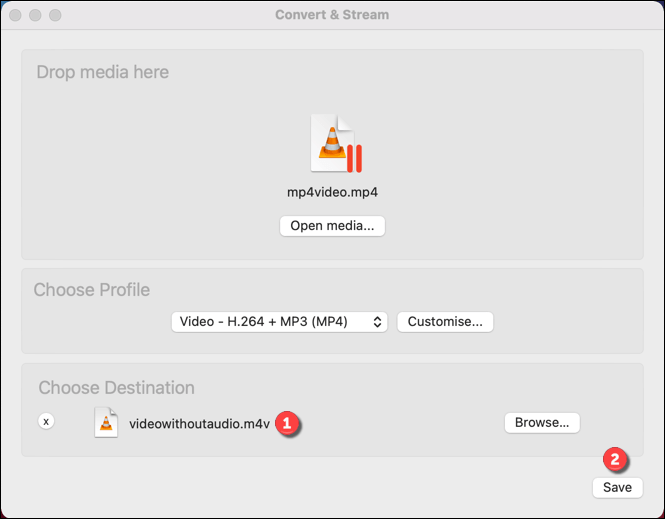Viewport: 665px width, 519px height.
Task: Click the red number 2 marker
Action: (615, 460)
